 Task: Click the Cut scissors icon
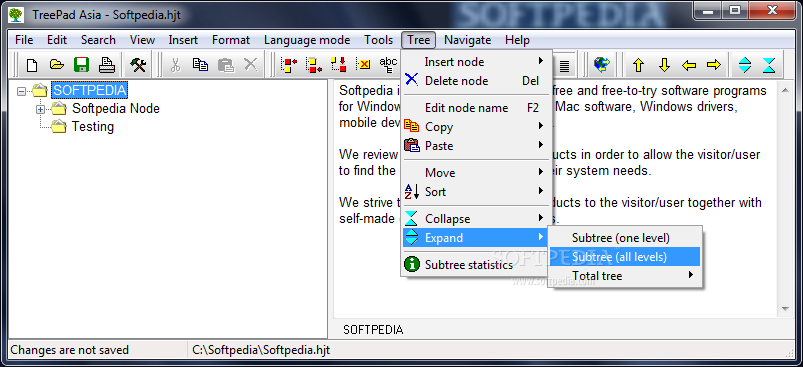[175, 65]
